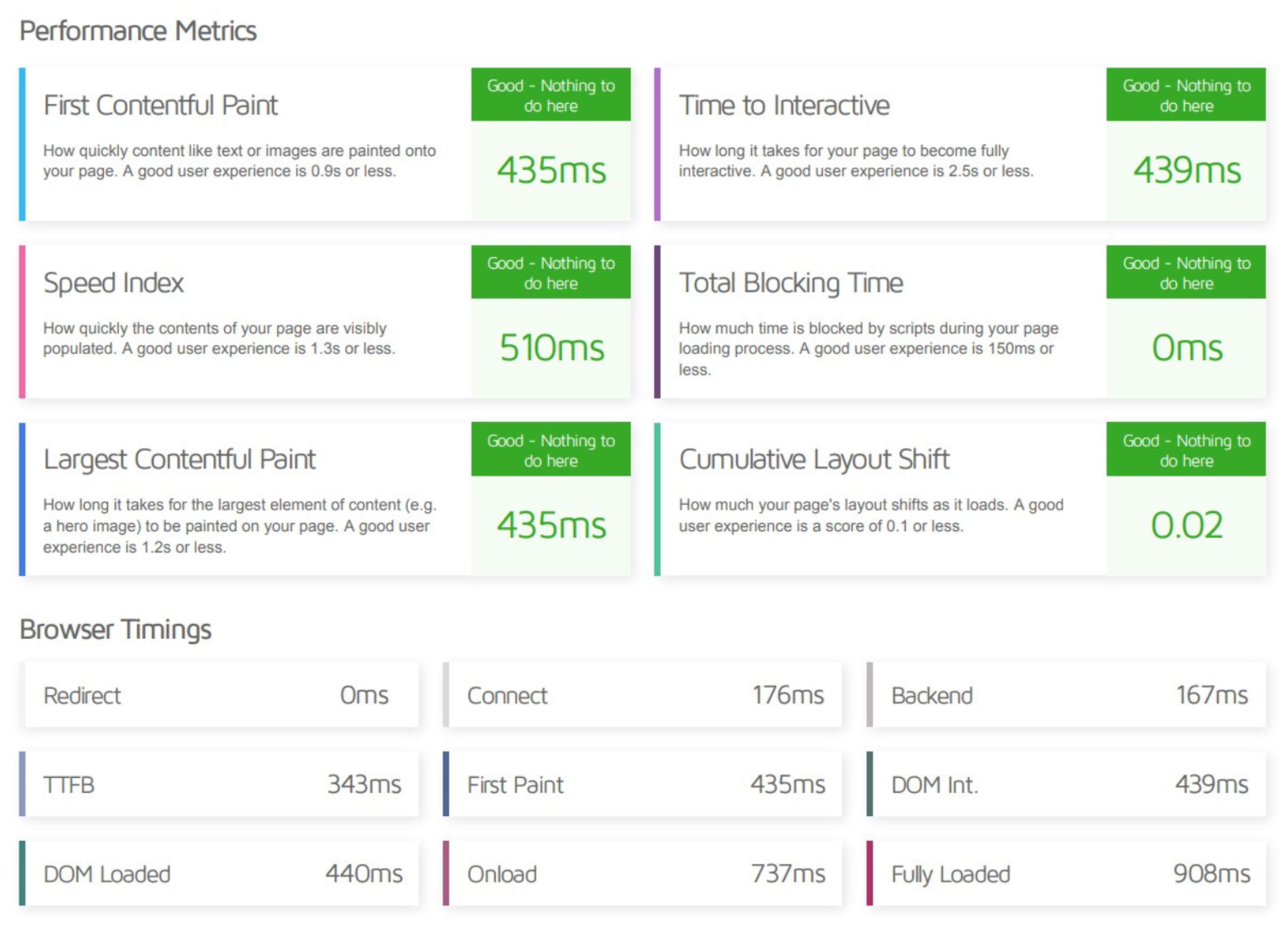Click the Largest Contentful Paint heading

pyautogui.click(x=180, y=459)
